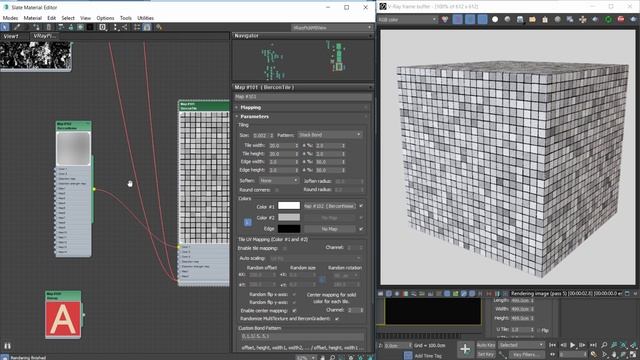Screen dimensions: 640x360
Task: Open the Modes menu
Action: [10, 18]
